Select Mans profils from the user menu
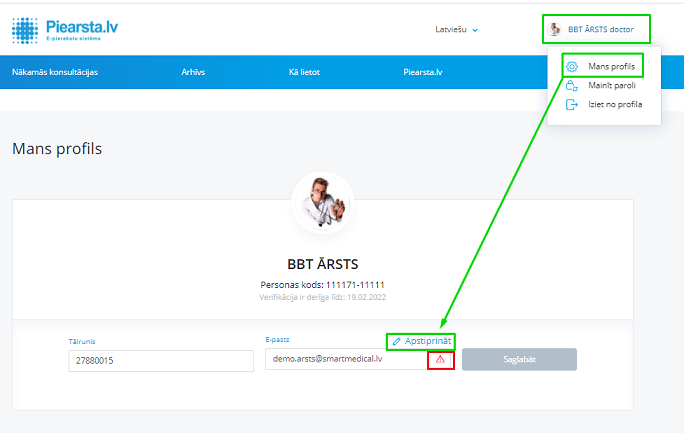Image resolution: width=684 pixels, height=447 pixels. point(611,67)
